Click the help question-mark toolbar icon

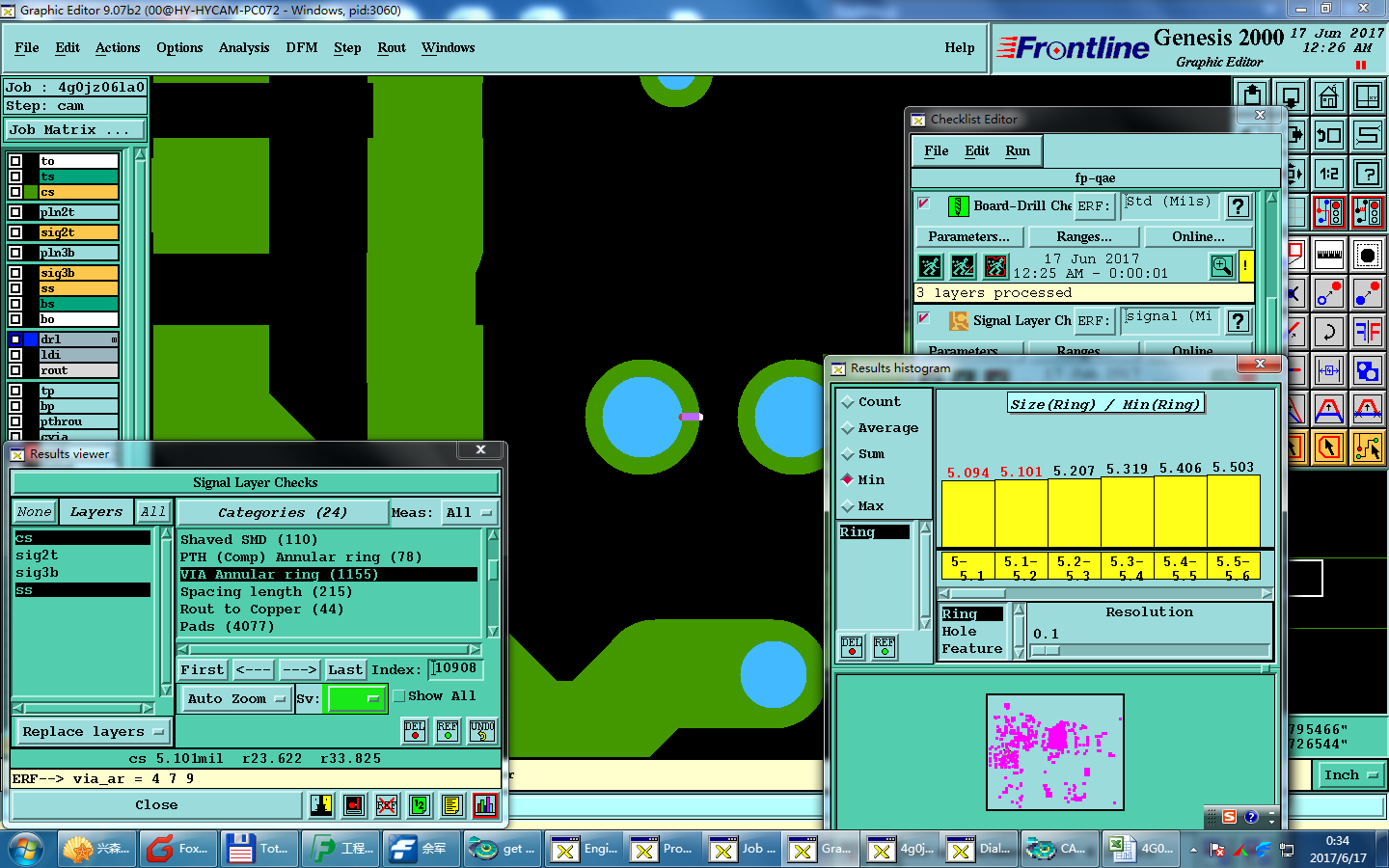1367,174
